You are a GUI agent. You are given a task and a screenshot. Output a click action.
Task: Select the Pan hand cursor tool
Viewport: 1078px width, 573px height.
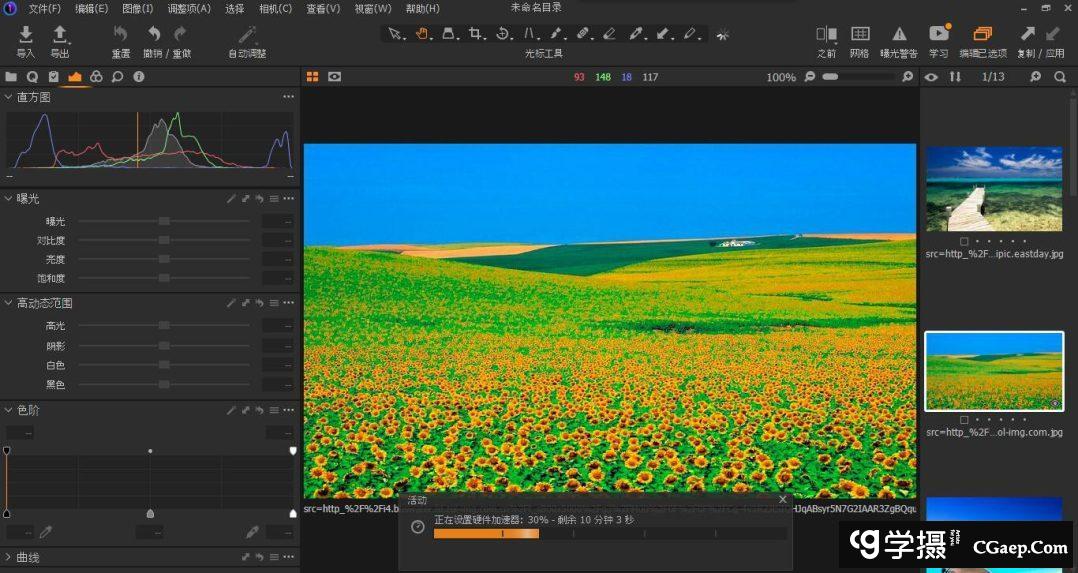pyautogui.click(x=422, y=33)
